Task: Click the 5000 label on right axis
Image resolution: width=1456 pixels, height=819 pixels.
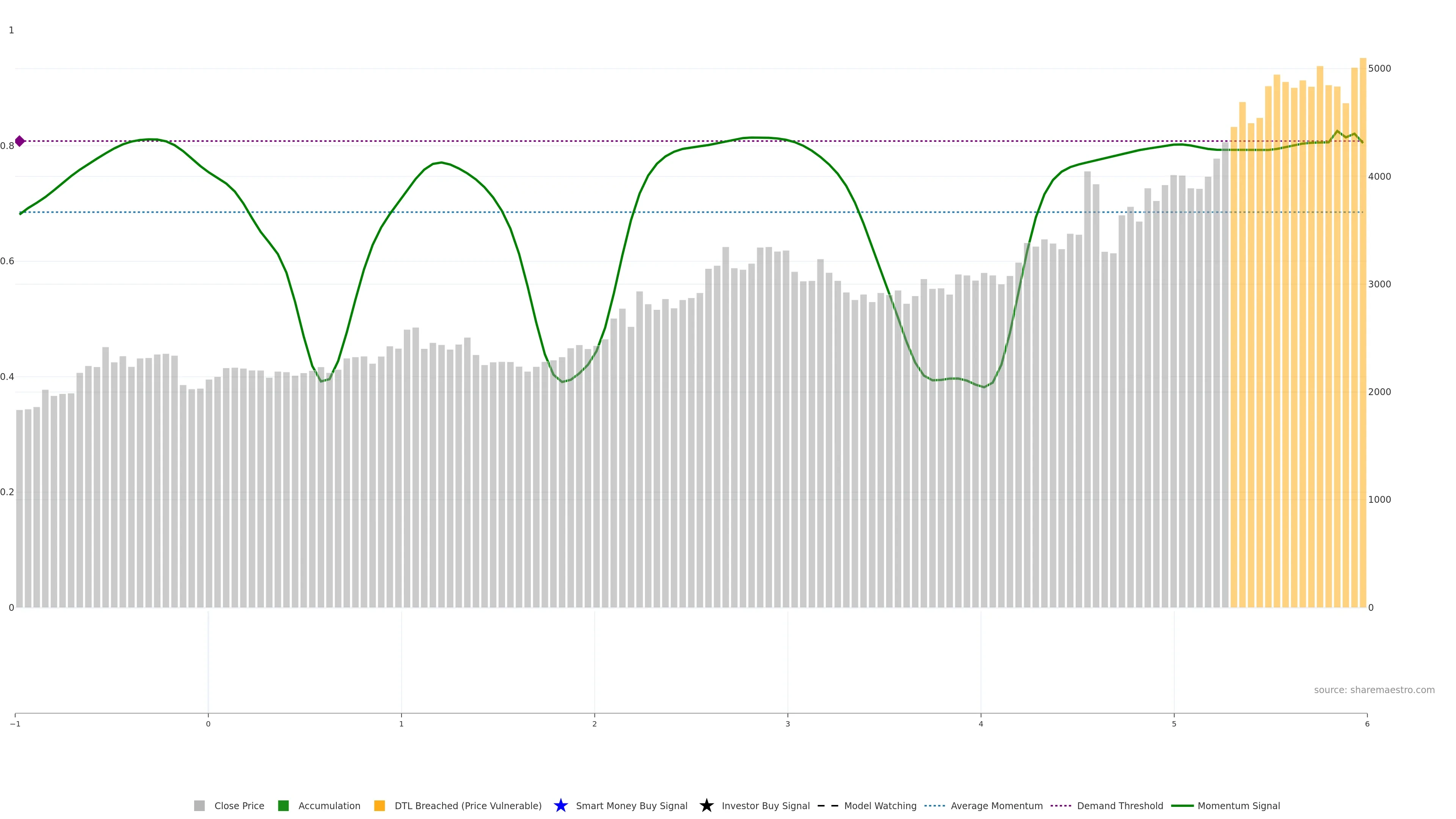Action: click(x=1379, y=68)
